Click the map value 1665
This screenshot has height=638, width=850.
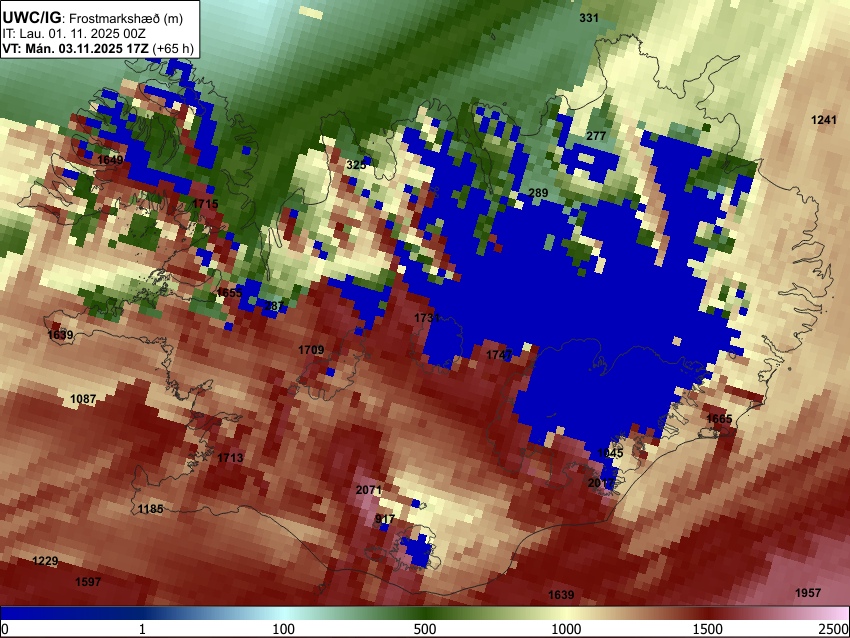click(719, 419)
